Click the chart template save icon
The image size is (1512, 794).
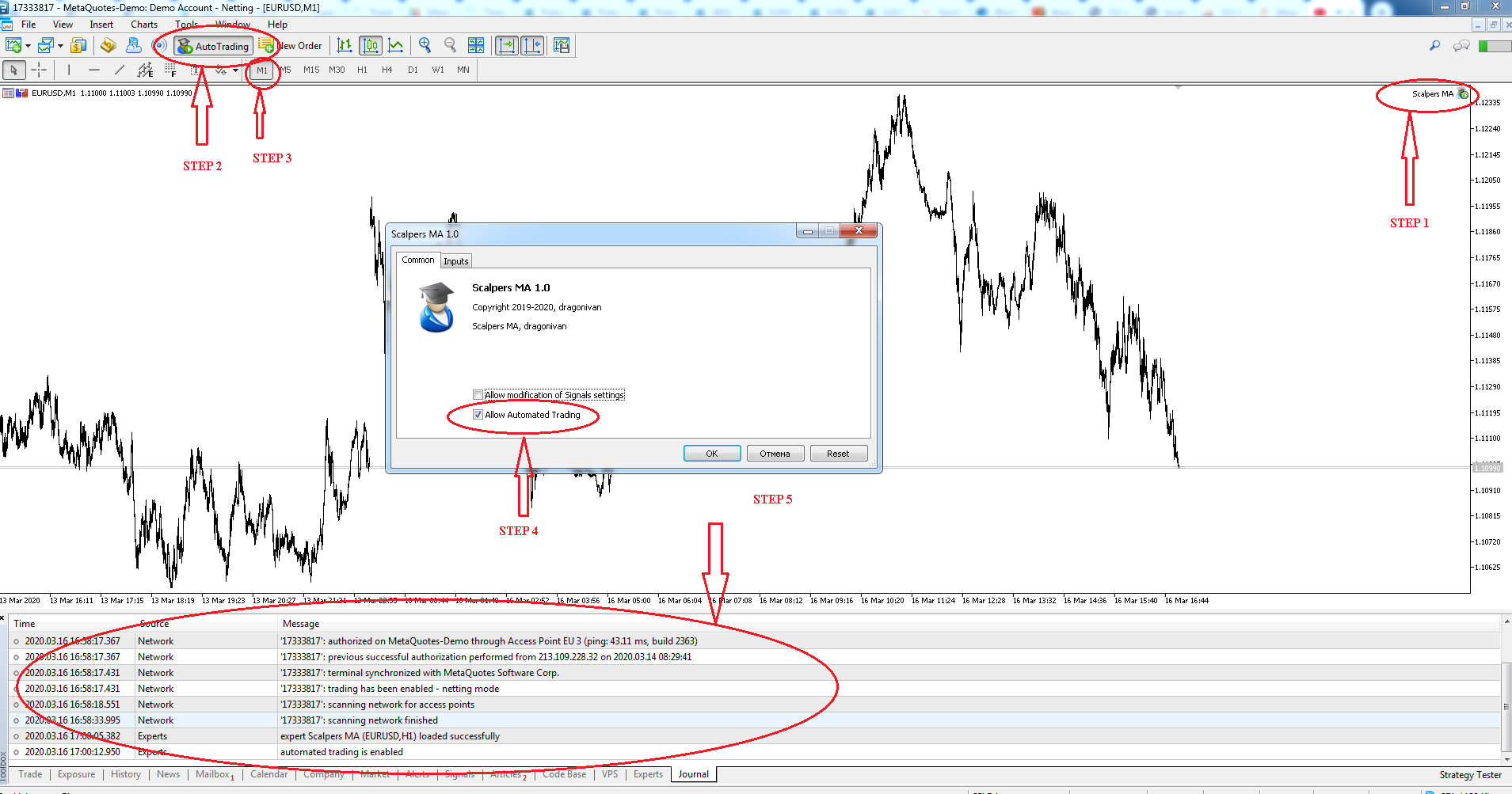[x=562, y=46]
